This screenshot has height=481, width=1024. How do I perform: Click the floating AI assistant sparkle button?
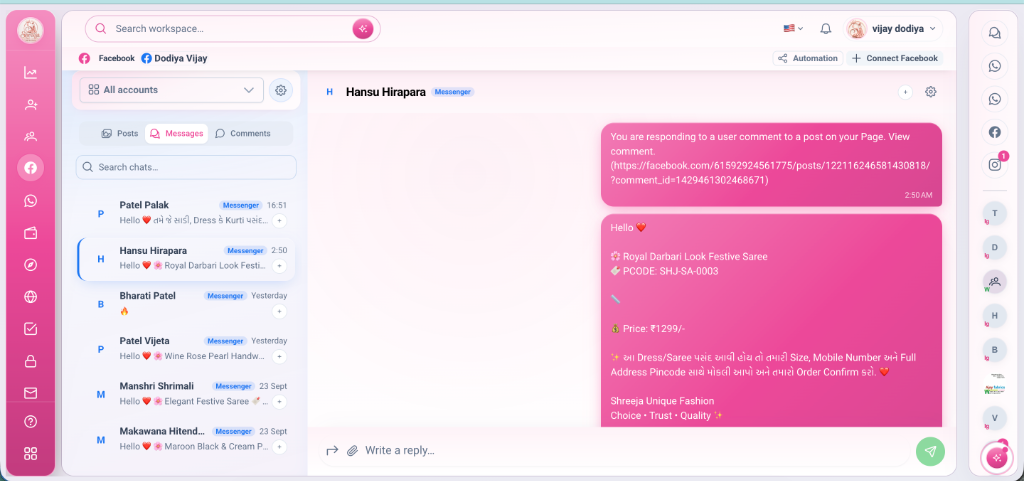tap(997, 458)
